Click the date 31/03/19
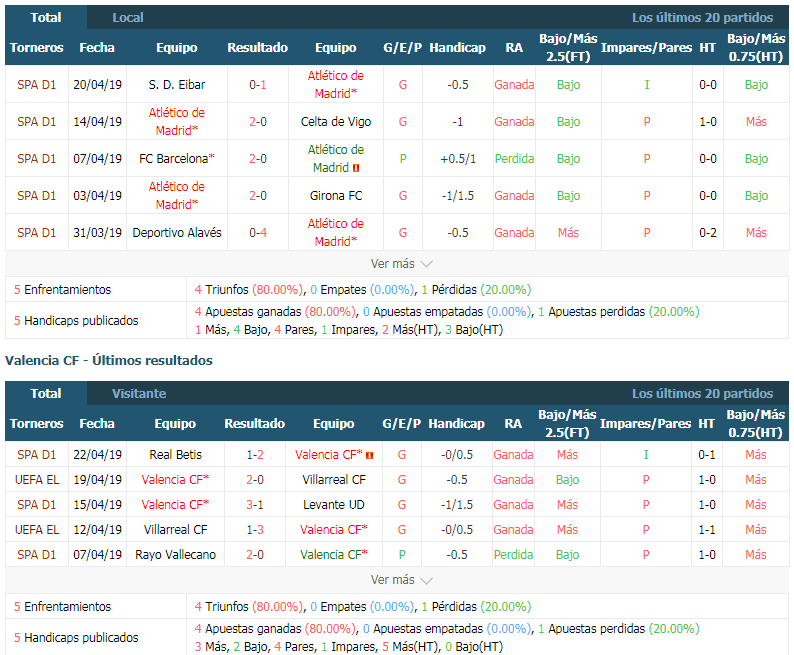Image resolution: width=794 pixels, height=655 pixels. click(97, 232)
